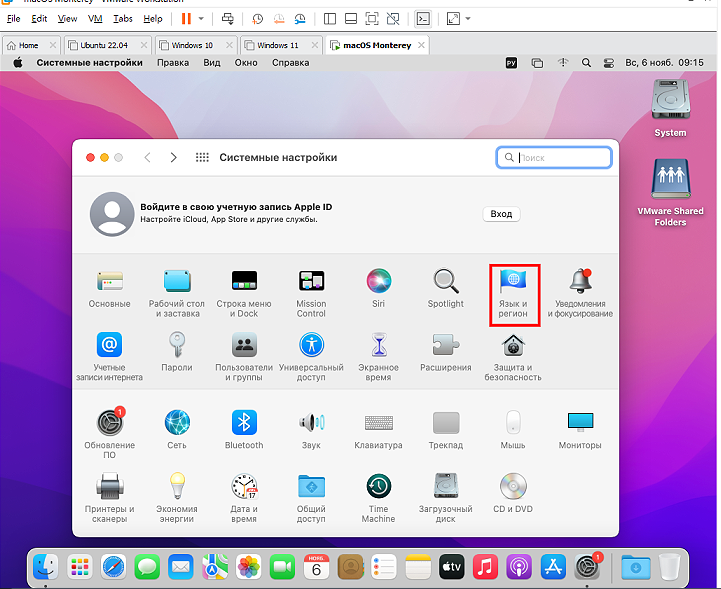This screenshot has height=589, width=721.
Task: Open VMware Tabs menu
Action: click(x=123, y=18)
